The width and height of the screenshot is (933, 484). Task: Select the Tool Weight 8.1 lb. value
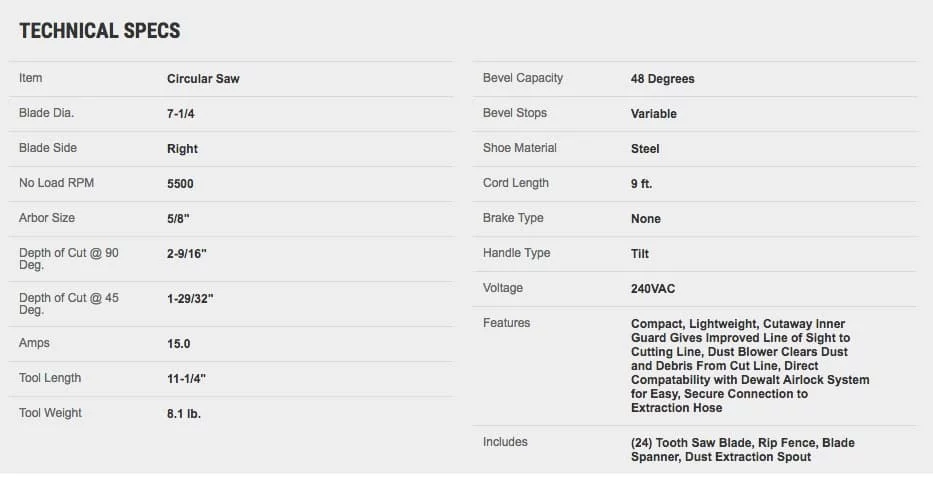click(x=184, y=414)
